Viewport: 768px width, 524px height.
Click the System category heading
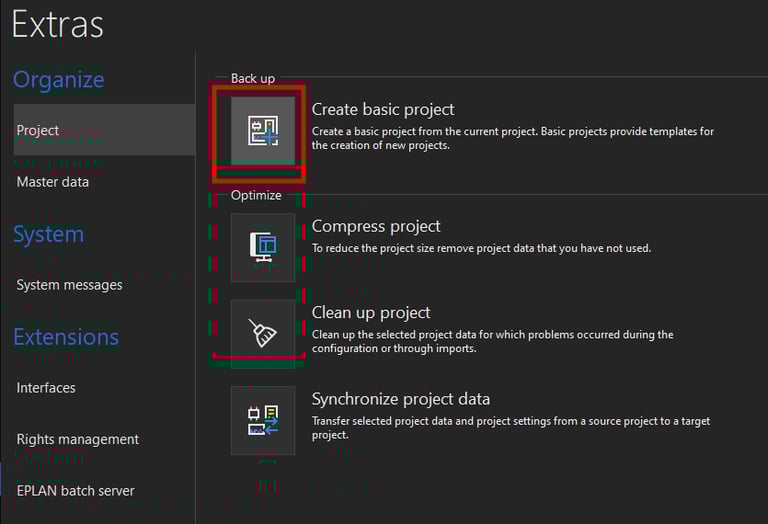click(x=48, y=235)
